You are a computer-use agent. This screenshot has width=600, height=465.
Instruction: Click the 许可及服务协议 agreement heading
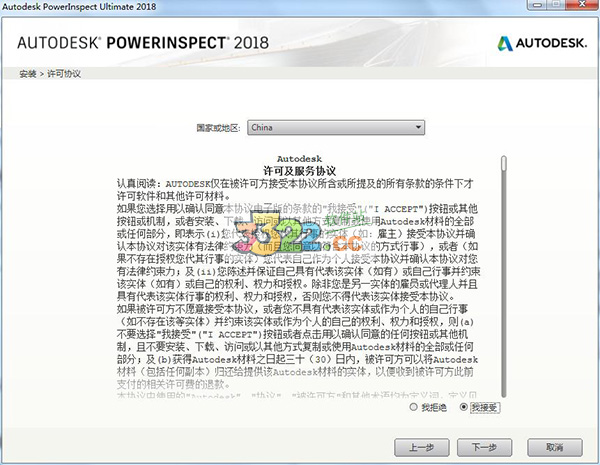(300, 171)
